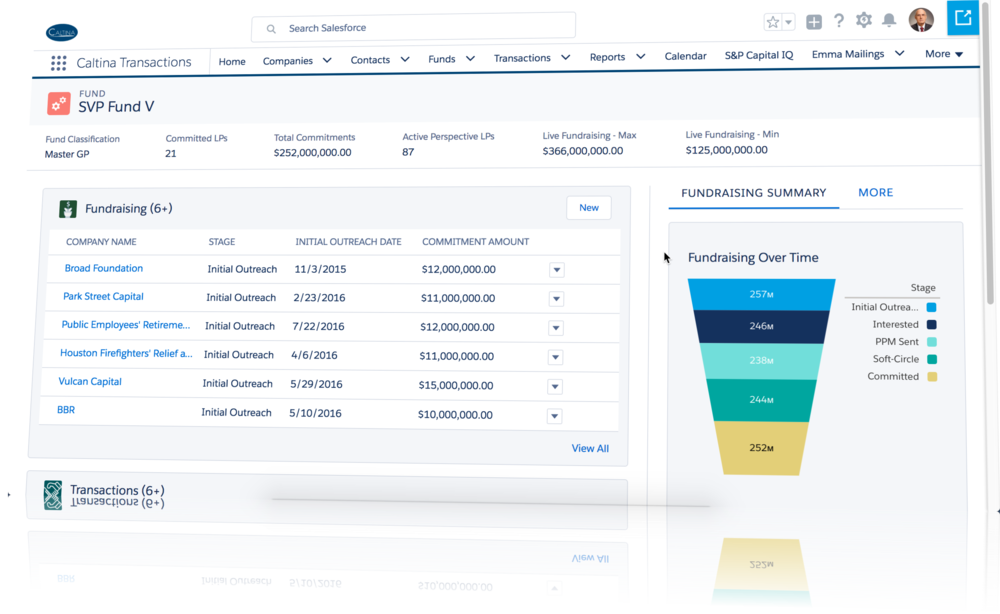Open row actions for Public Employees' Retirement
The image size is (1000, 614).
[x=555, y=328]
